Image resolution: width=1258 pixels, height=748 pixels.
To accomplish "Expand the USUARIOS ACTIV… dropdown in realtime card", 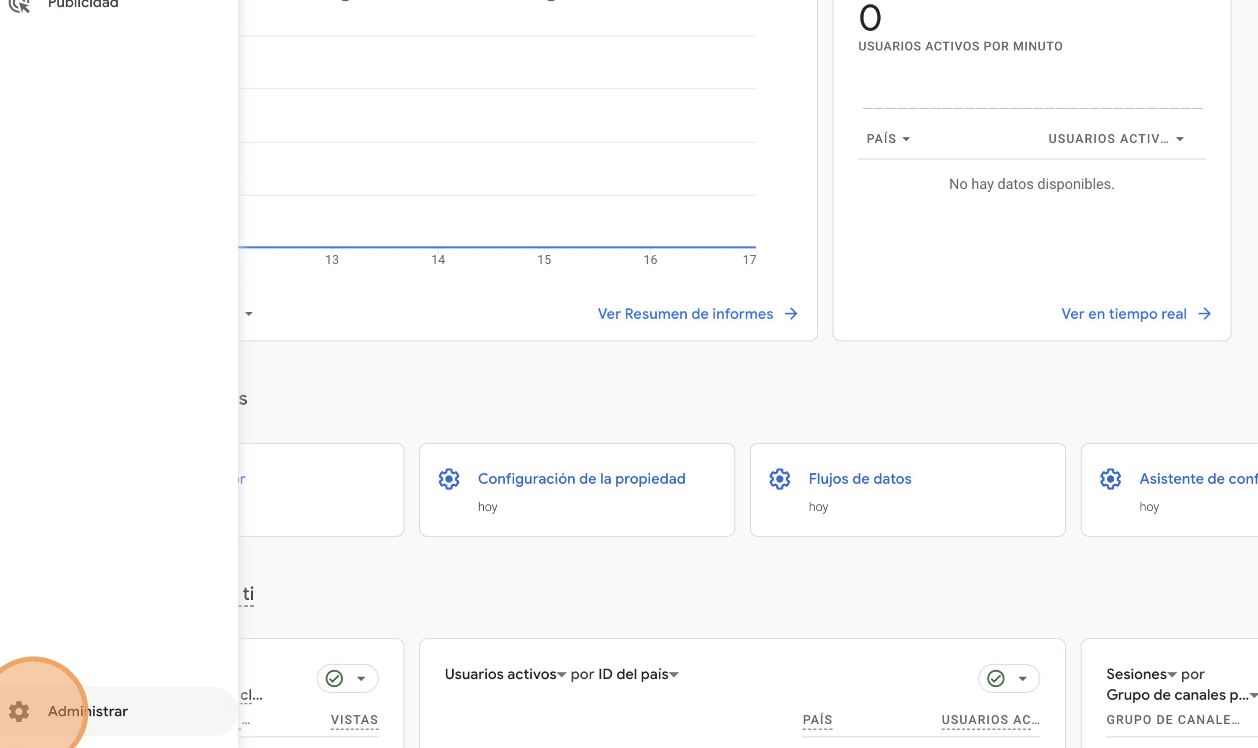I will 1116,139.
